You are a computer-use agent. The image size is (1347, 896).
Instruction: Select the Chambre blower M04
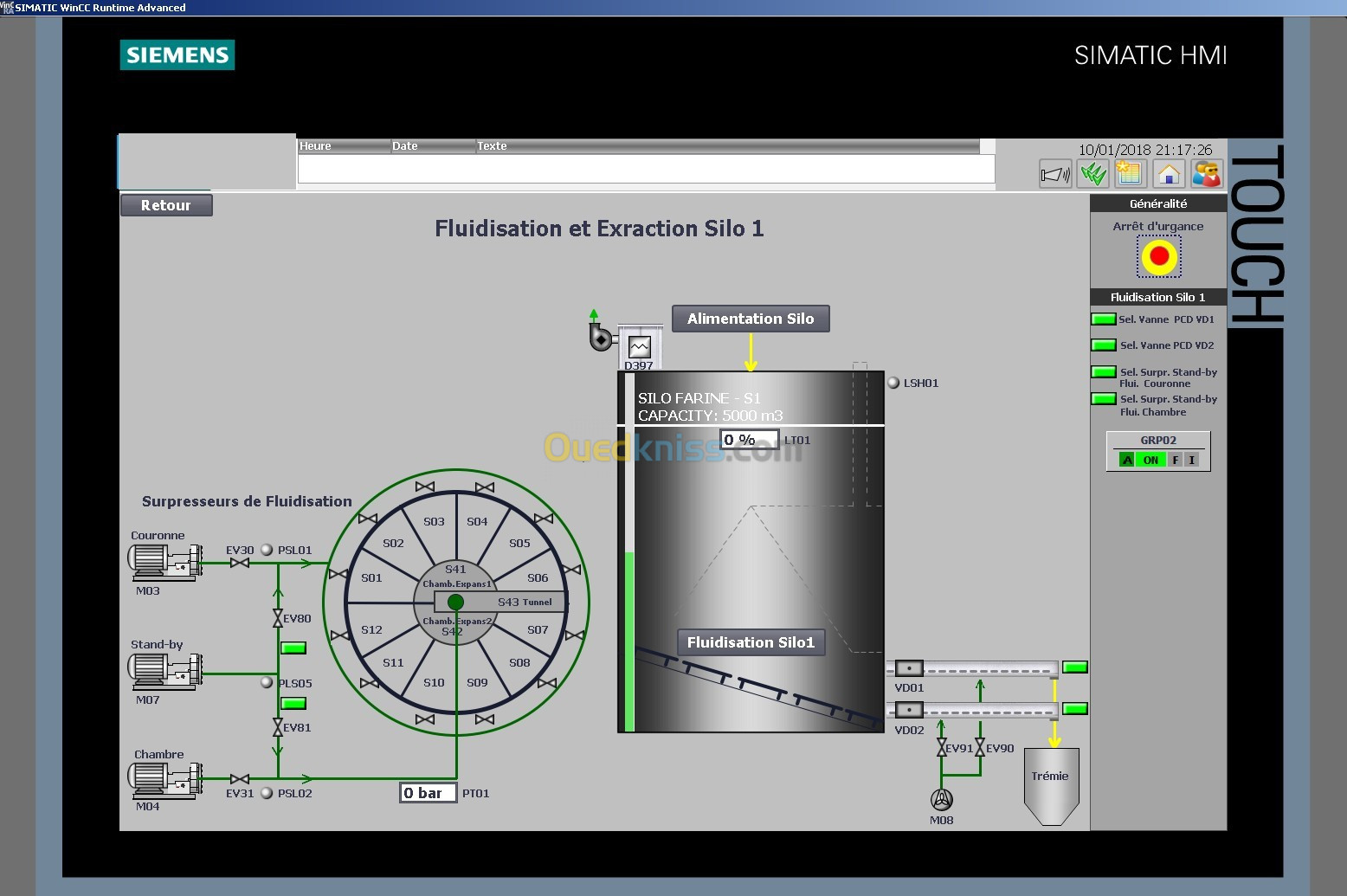pos(165,780)
